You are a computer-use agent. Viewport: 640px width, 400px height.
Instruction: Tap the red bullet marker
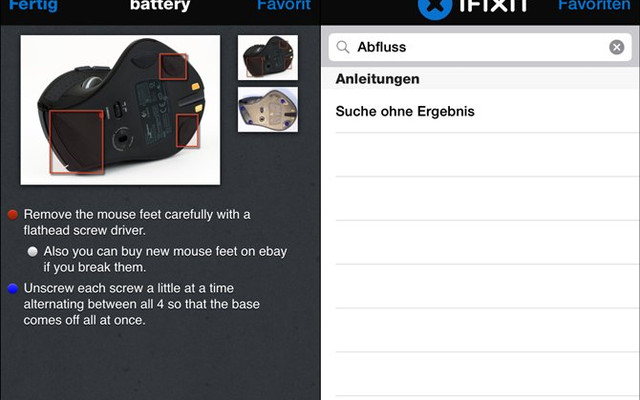pos(13,214)
